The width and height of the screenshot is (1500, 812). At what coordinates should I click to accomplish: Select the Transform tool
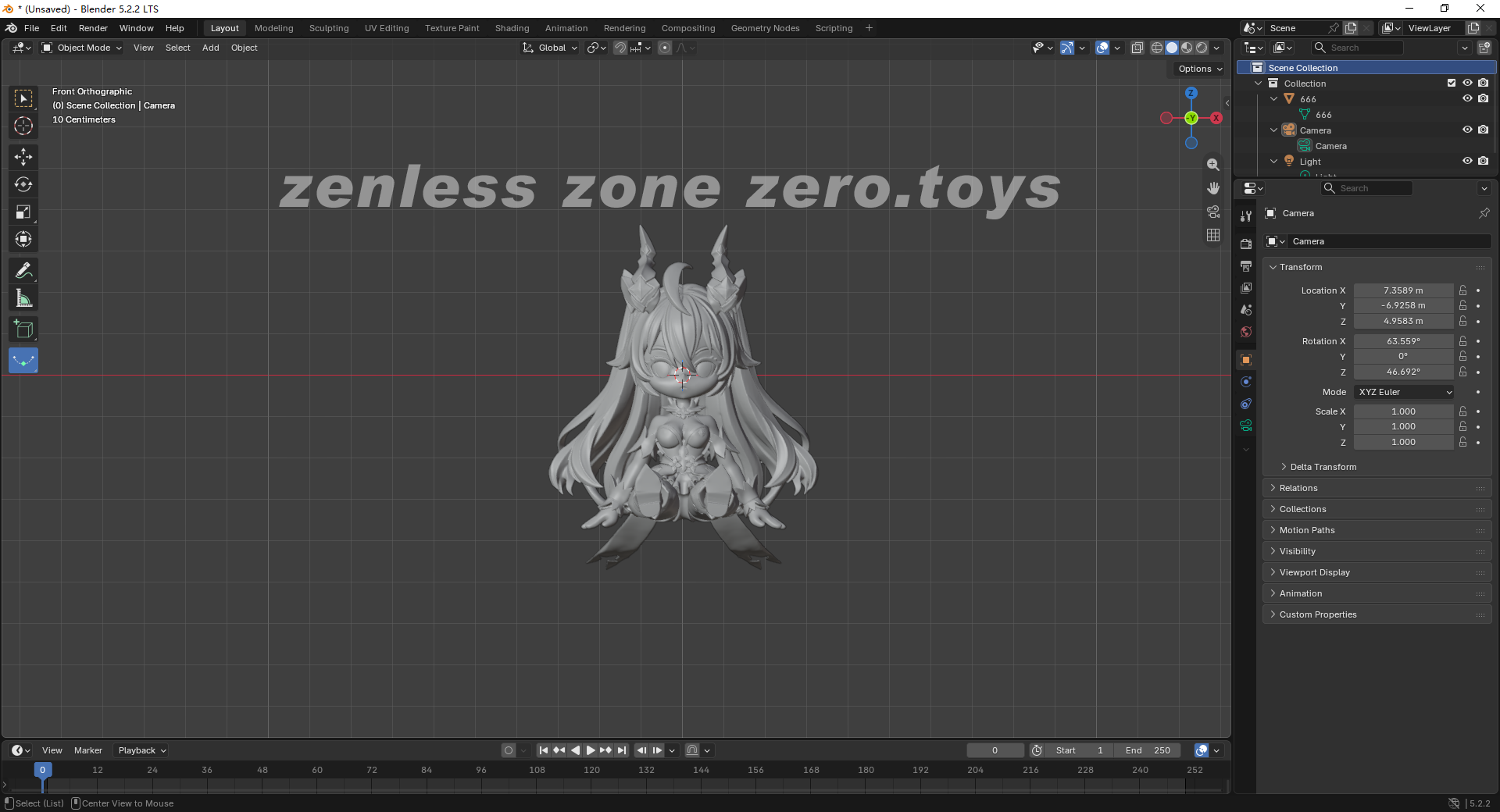pos(23,239)
